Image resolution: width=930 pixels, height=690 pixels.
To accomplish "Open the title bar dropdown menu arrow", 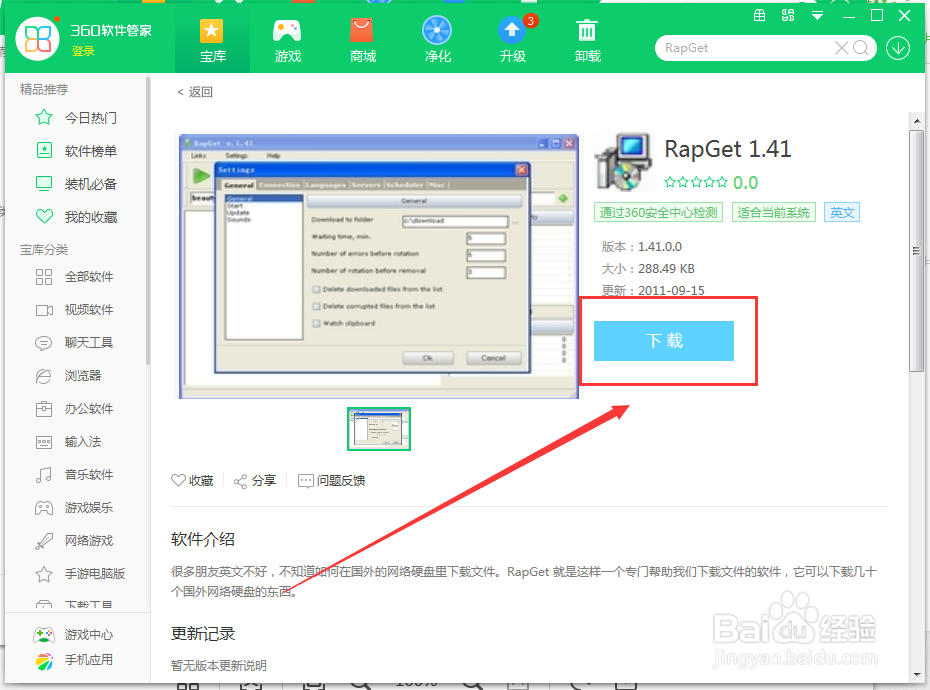I will [817, 16].
